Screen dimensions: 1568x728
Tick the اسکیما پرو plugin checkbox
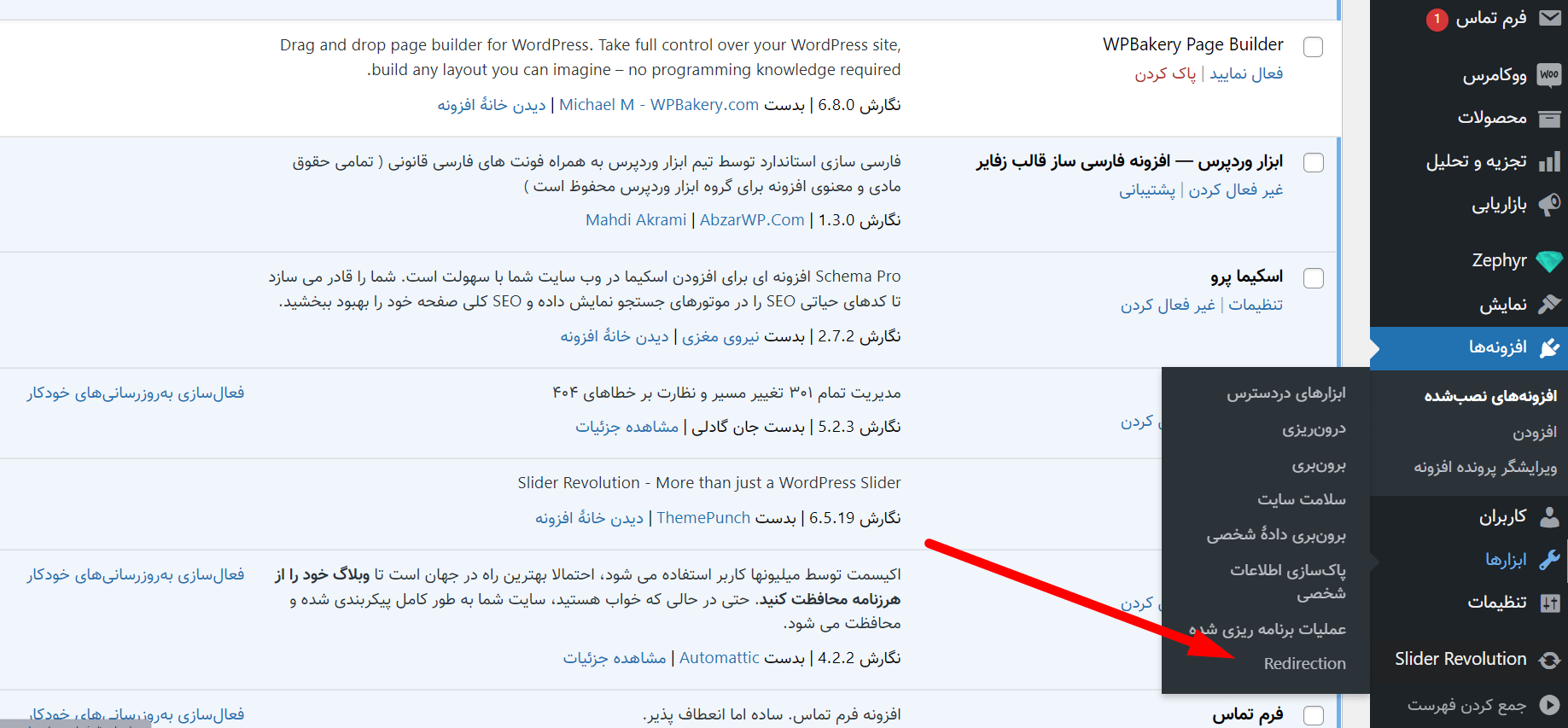pyautogui.click(x=1314, y=277)
